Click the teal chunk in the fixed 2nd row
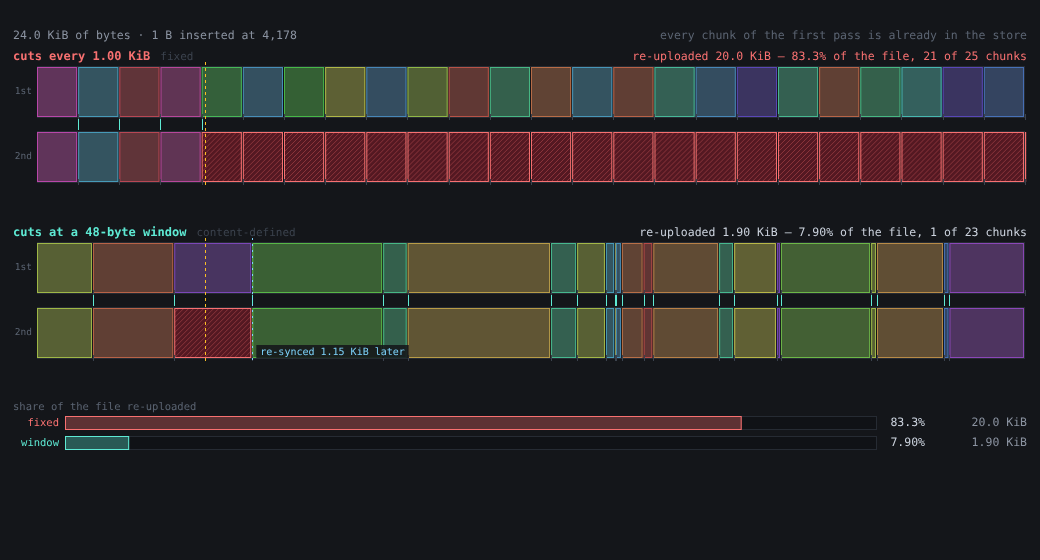Screen dimensions: 1040x560 click(98, 157)
